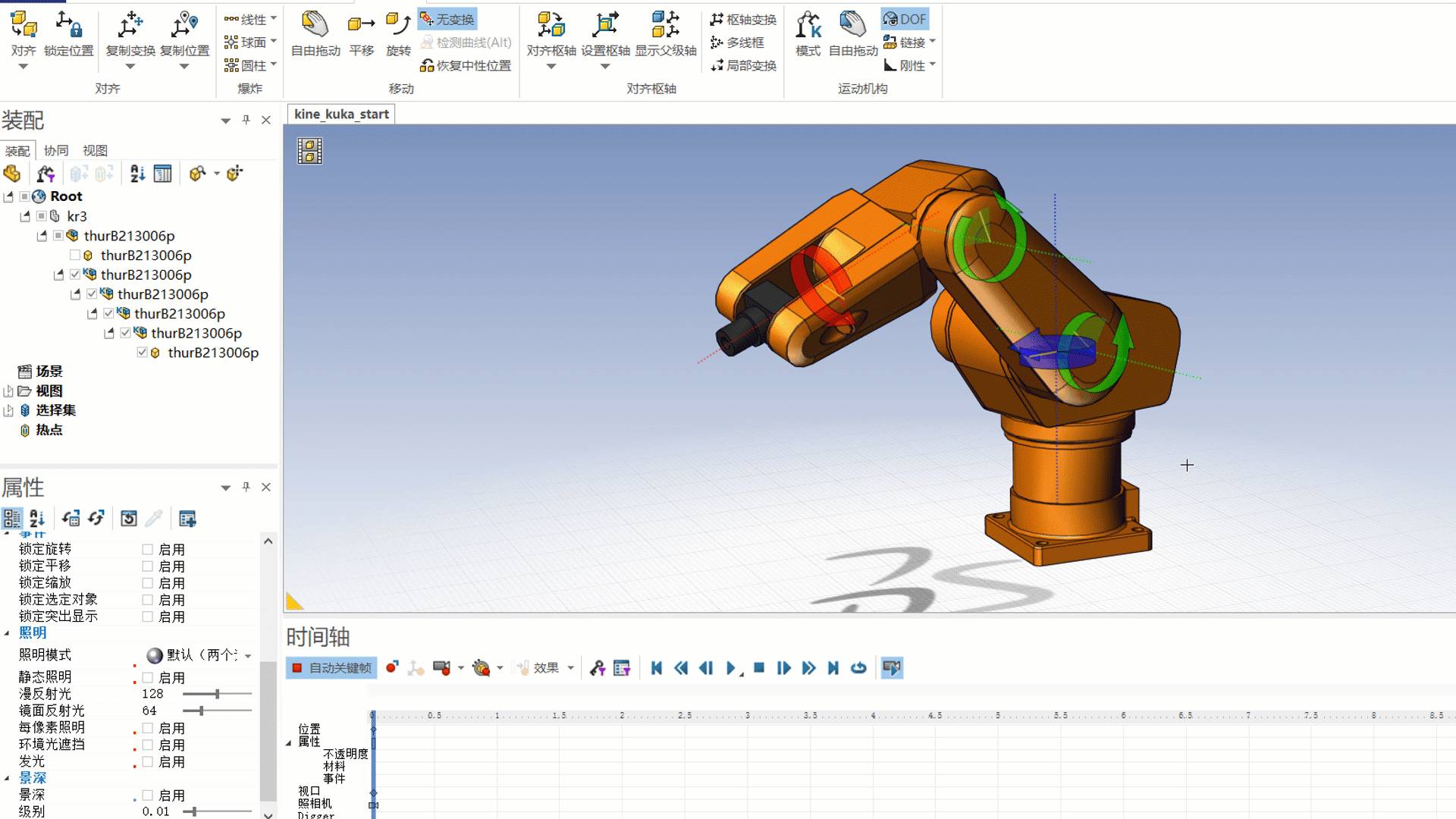
Task: Enable 锁定平移 (Lock Translation) checkbox
Action: pos(148,565)
